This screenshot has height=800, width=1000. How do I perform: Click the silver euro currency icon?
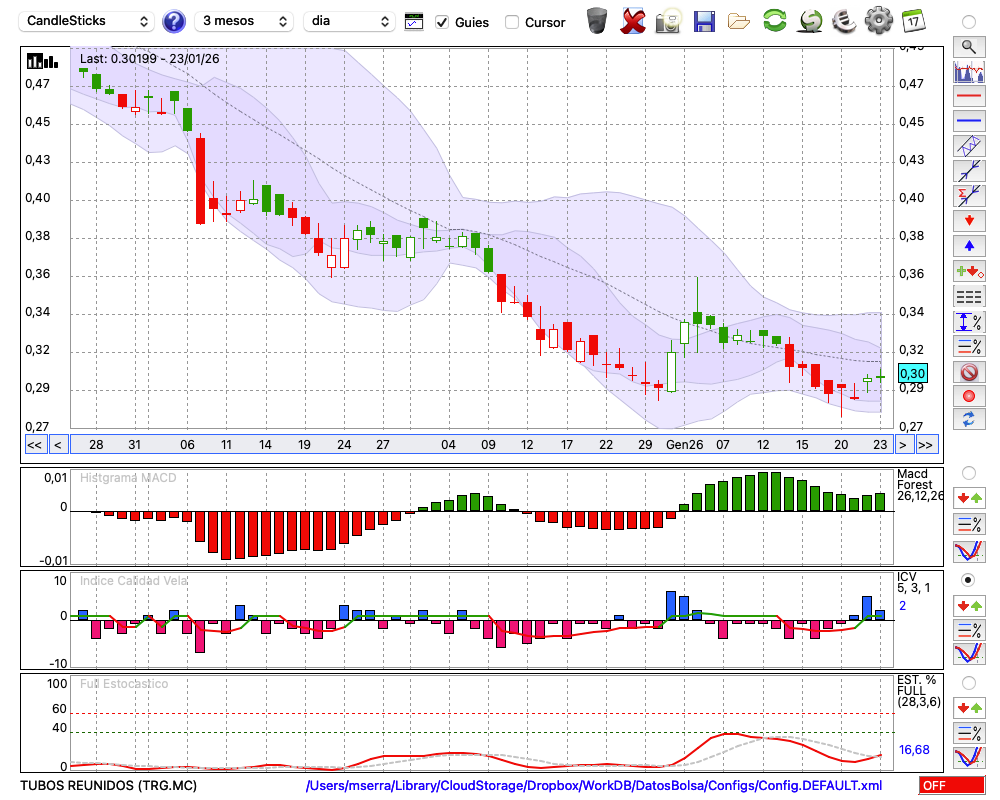tap(844, 21)
